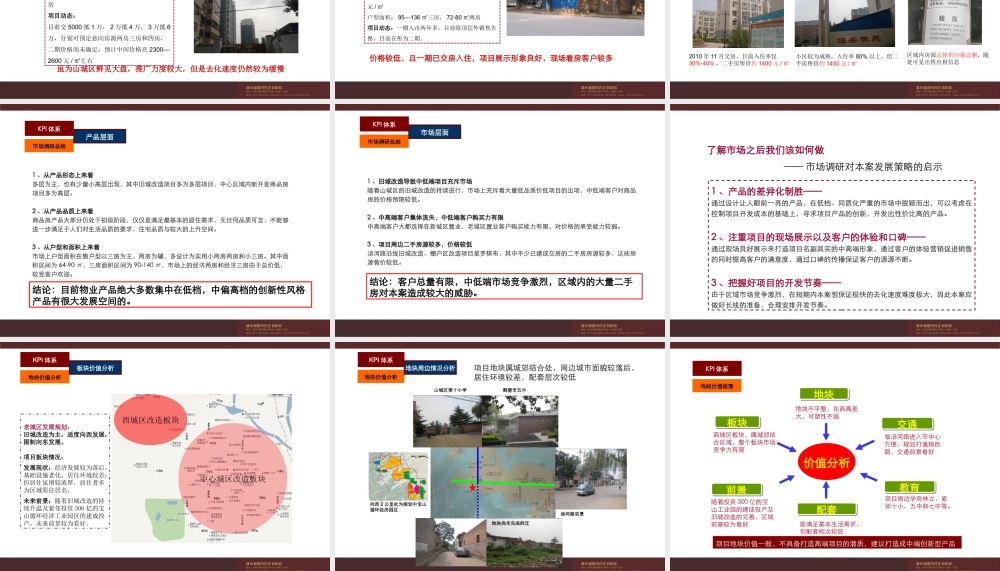The height and width of the screenshot is (571, 1000).
Task: Select heading 2、中高端客户集体流失
Action: coord(435,218)
